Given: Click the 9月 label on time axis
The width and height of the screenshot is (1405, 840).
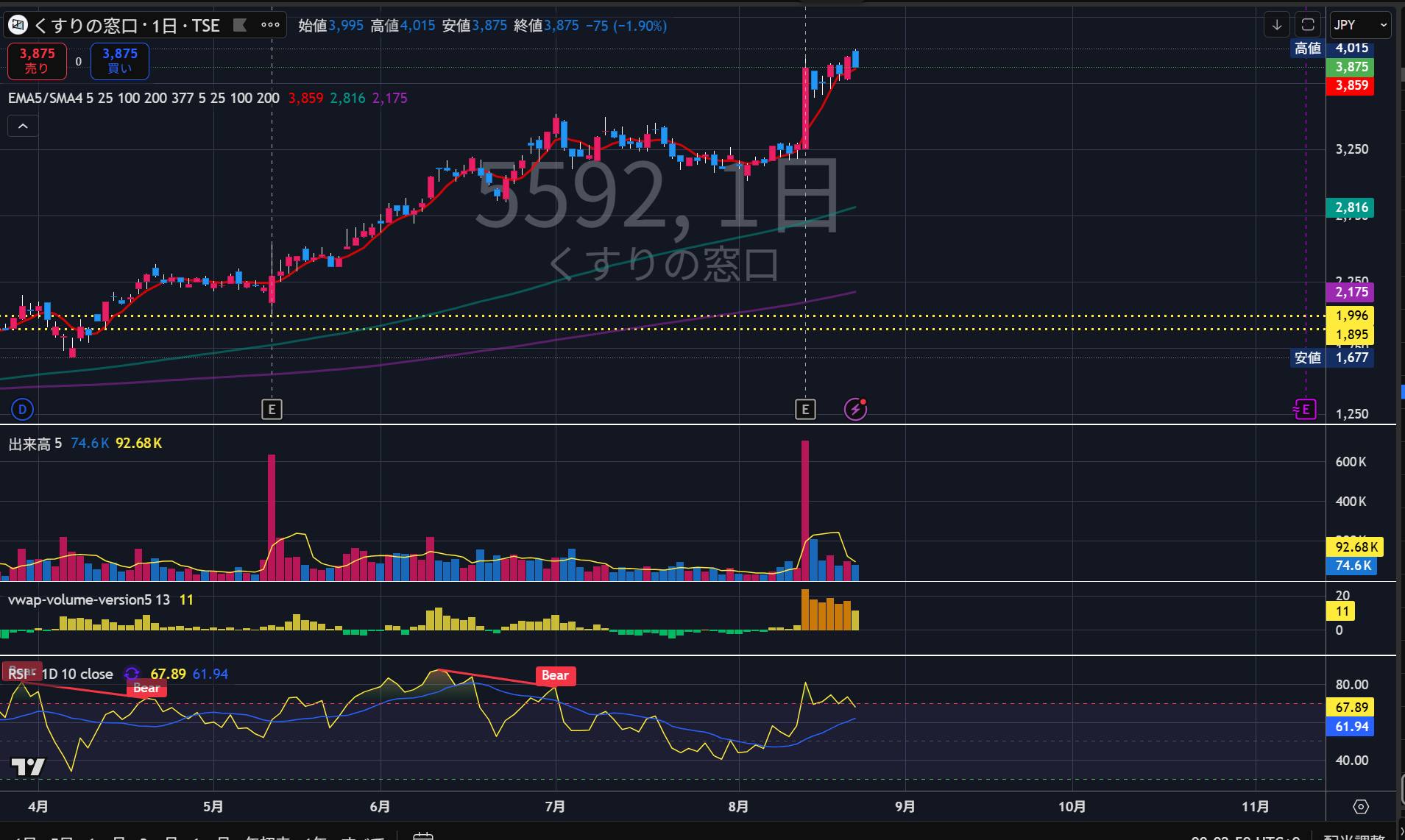Looking at the screenshot, I should pos(905,807).
